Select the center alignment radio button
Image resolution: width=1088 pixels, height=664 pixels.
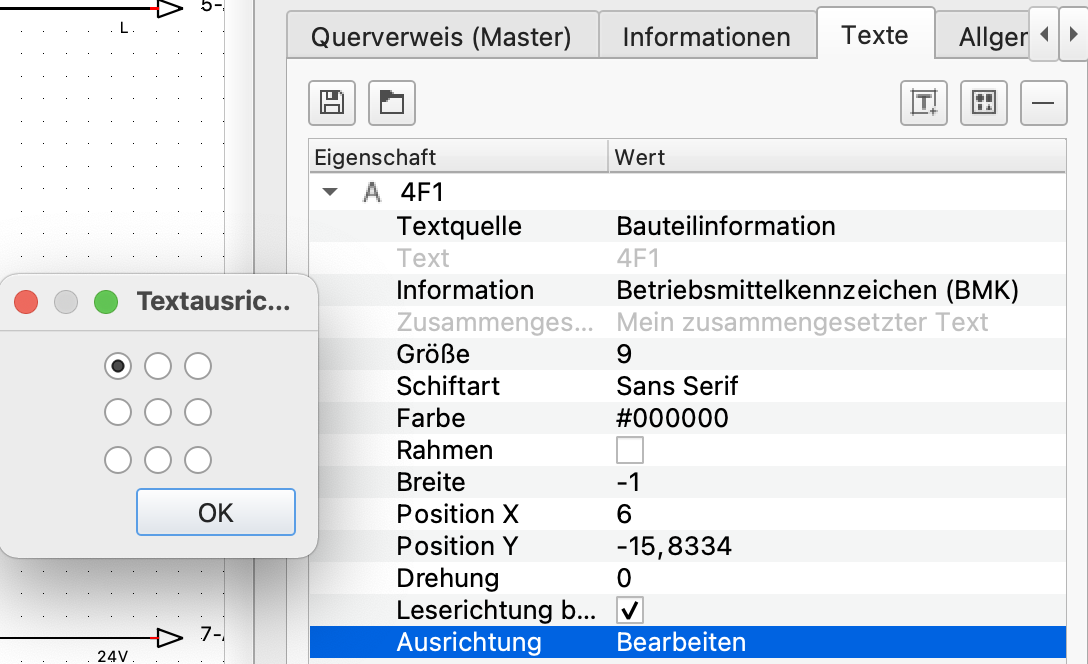coord(158,412)
